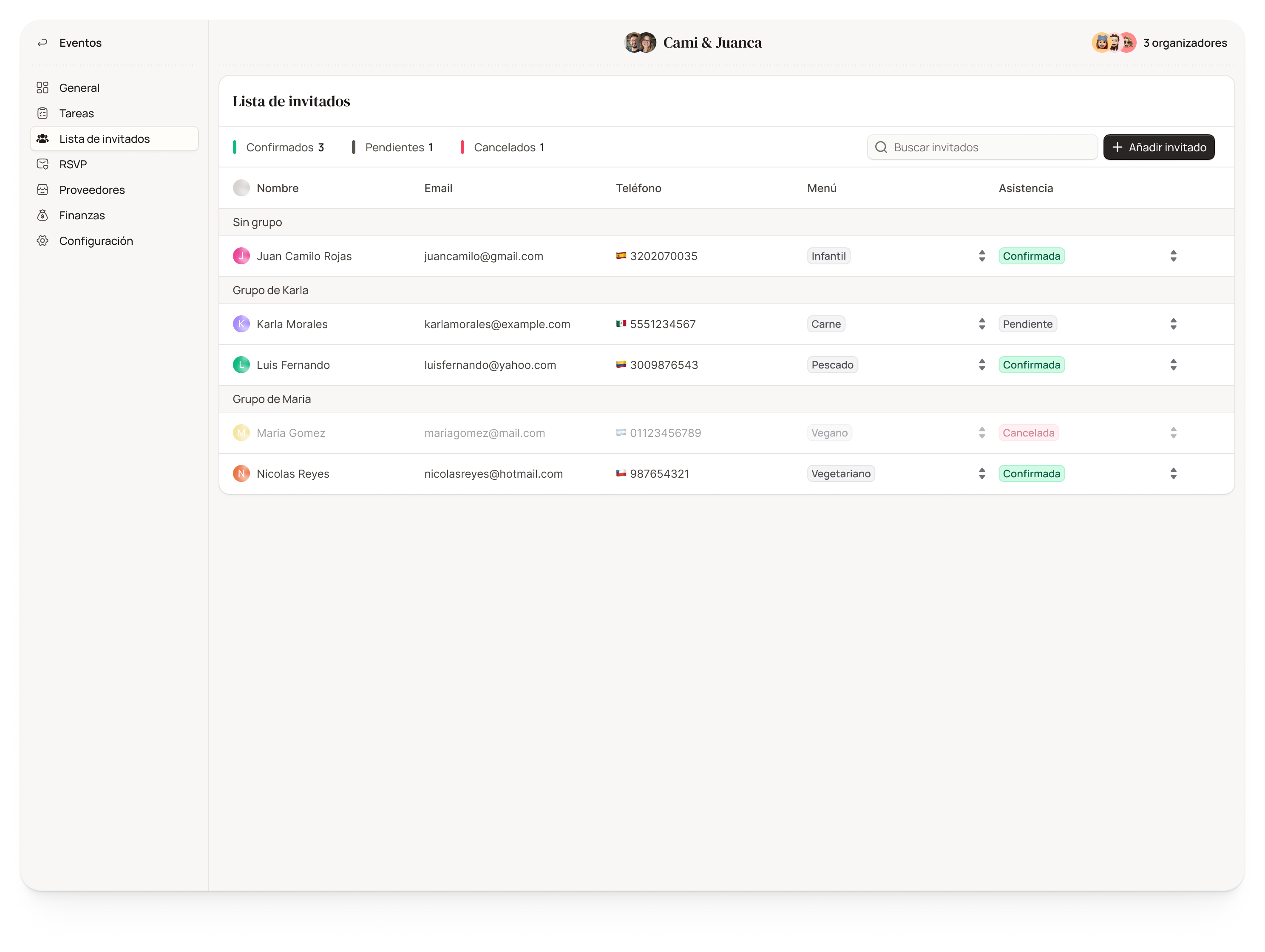
Task: Open Tareas section
Action: (114, 113)
